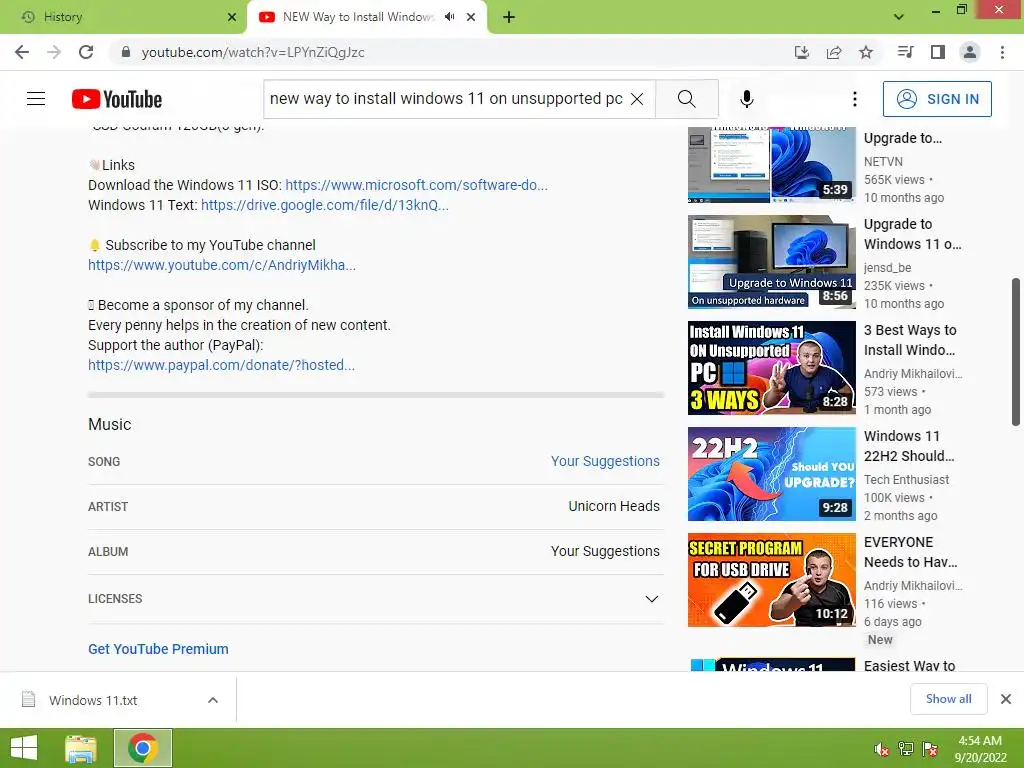Click the muted volume tray icon

coord(882,749)
